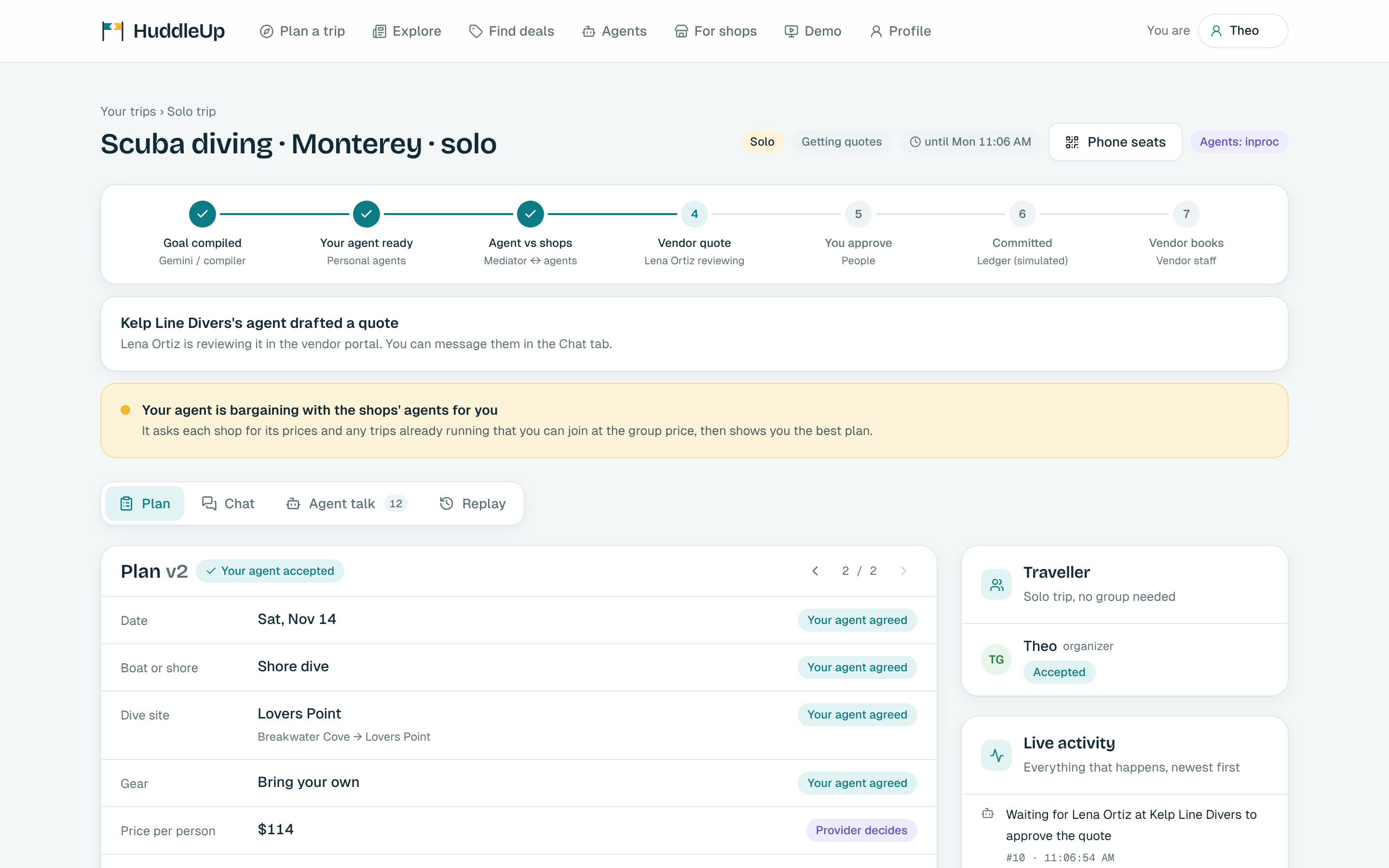The image size is (1389, 868).
Task: Open the Agents page
Action: (614, 31)
